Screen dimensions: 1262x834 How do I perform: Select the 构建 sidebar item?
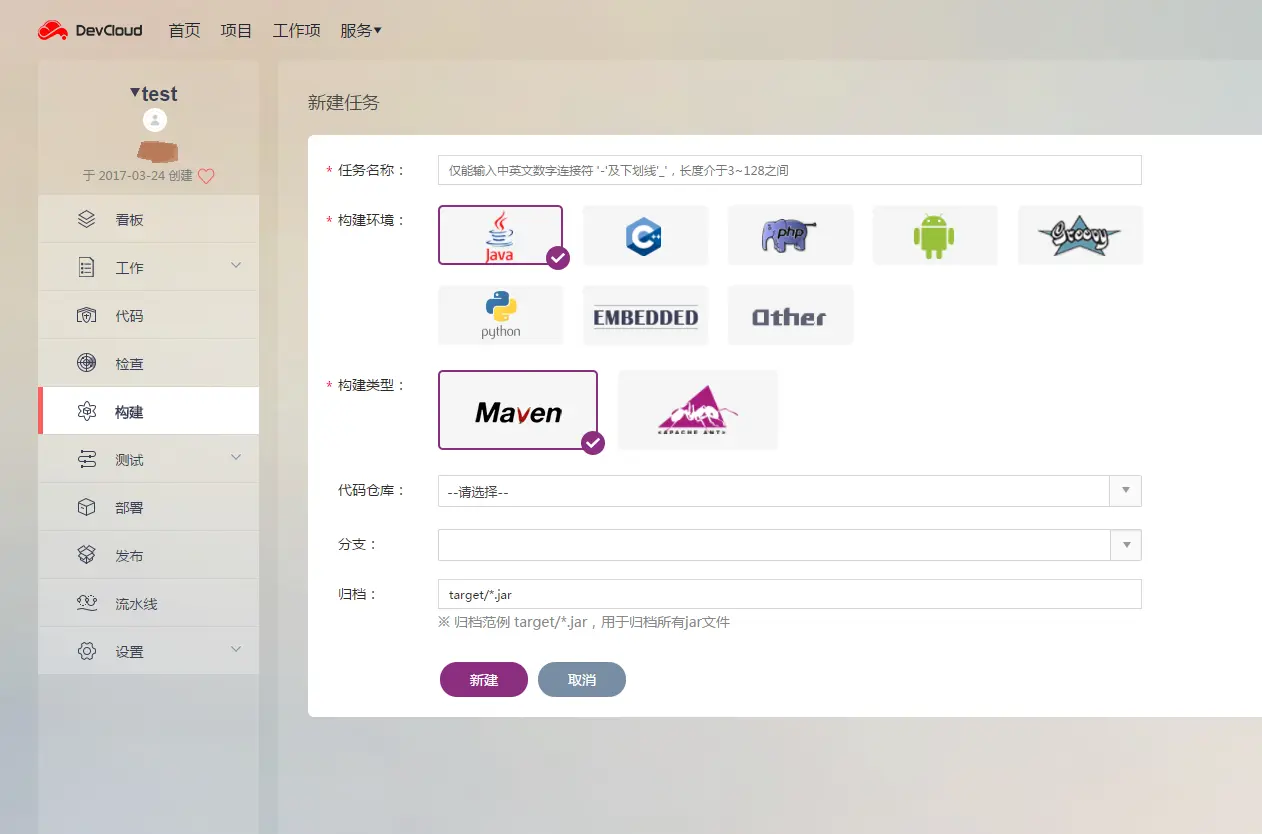[x=148, y=411]
